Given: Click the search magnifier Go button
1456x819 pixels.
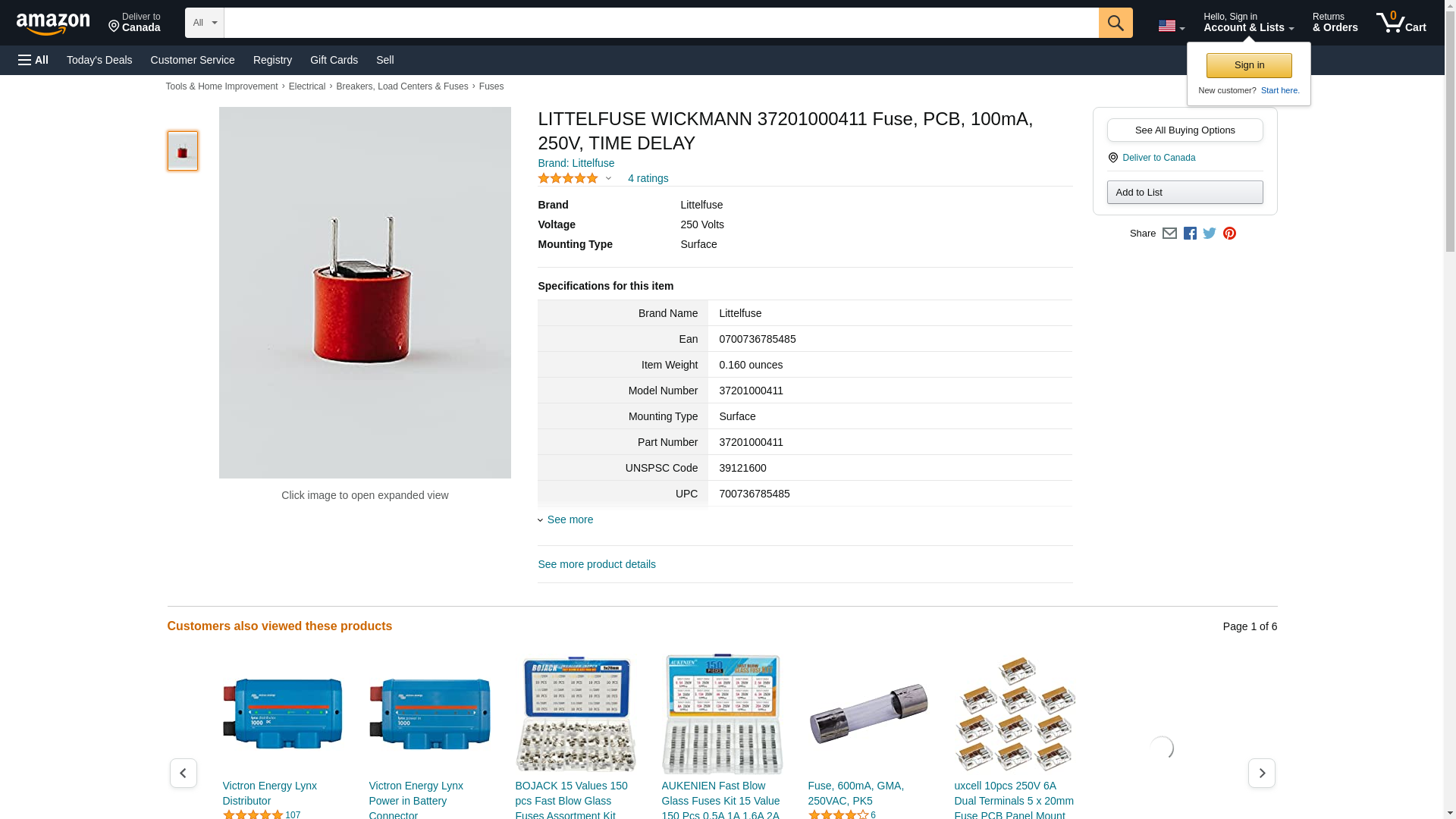Looking at the screenshot, I should (1115, 23).
